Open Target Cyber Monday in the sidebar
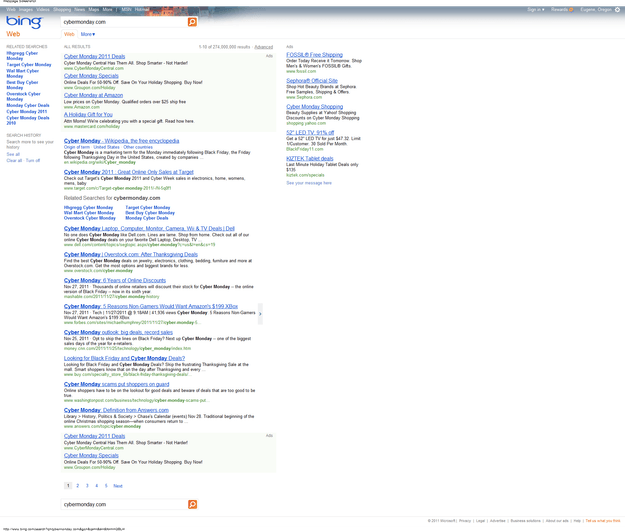The image size is (625, 531). point(29,65)
